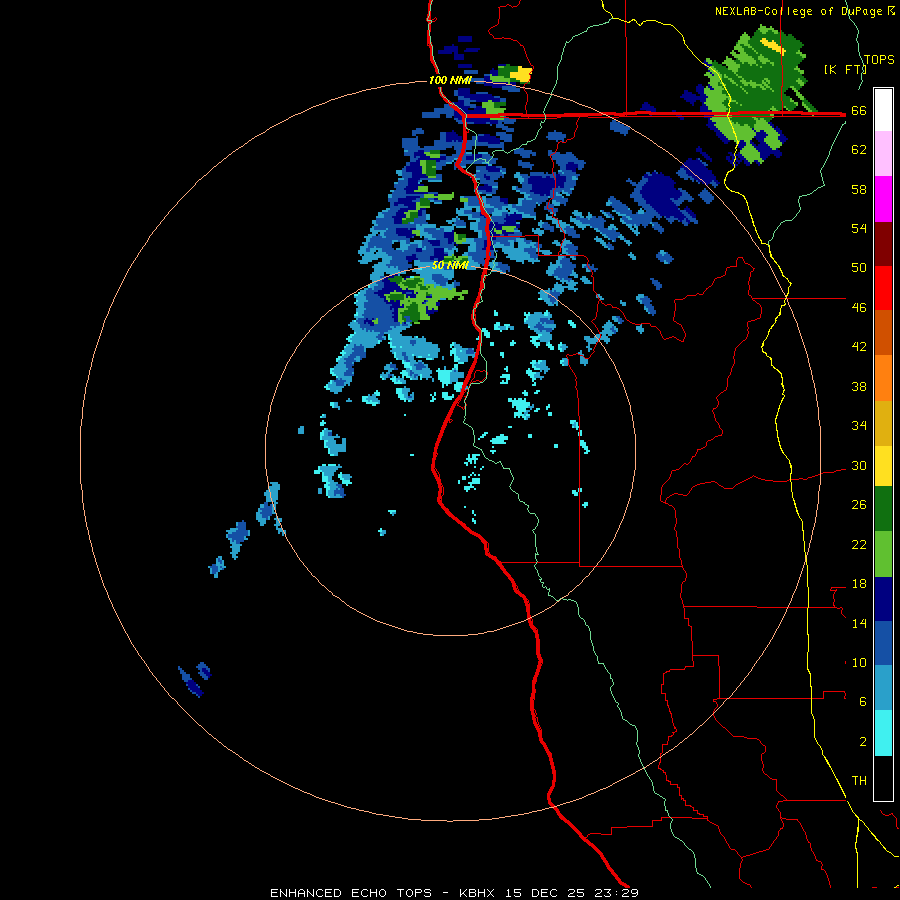The image size is (900, 900).
Task: Click the 18 value on the legend scale
Action: (x=859, y=584)
